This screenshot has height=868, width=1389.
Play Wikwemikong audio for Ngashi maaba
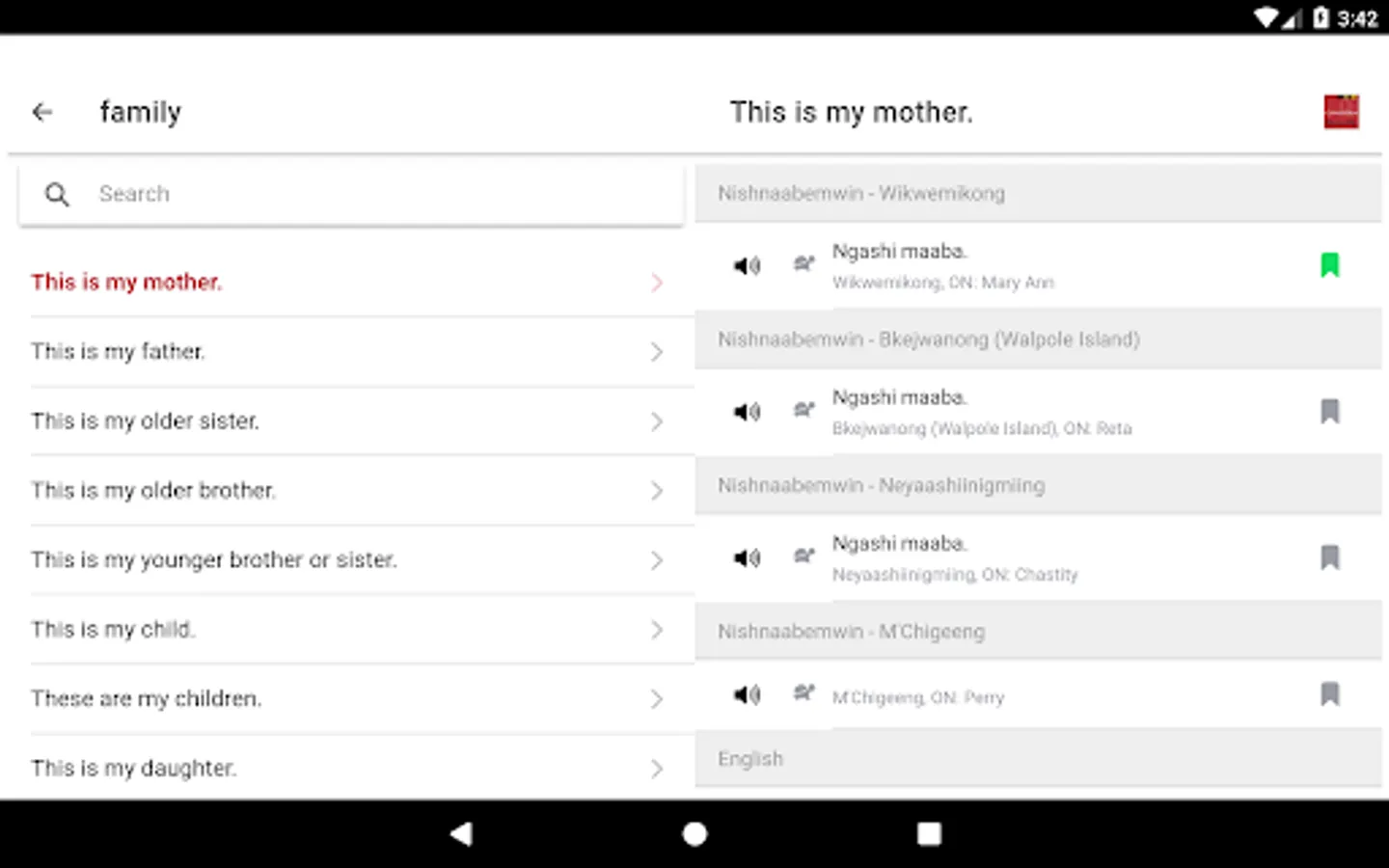[x=747, y=265]
